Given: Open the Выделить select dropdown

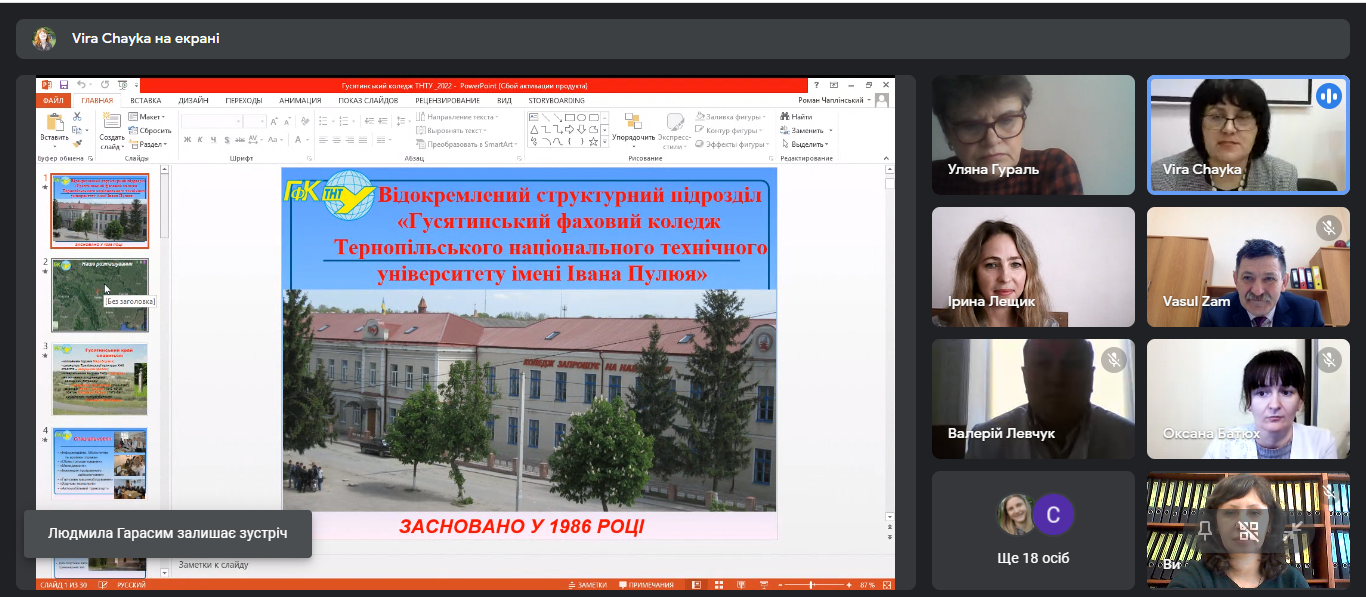Looking at the screenshot, I should tap(804, 144).
